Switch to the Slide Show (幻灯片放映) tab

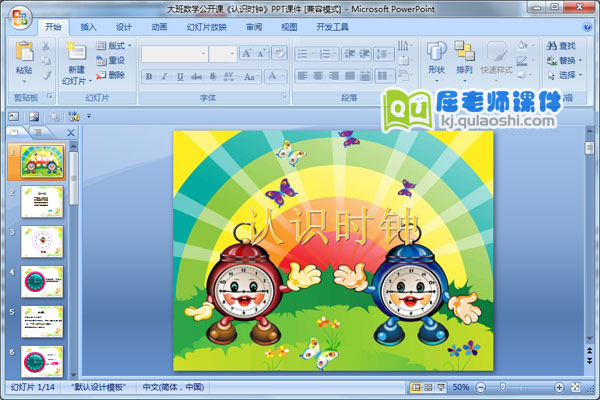(x=207, y=27)
